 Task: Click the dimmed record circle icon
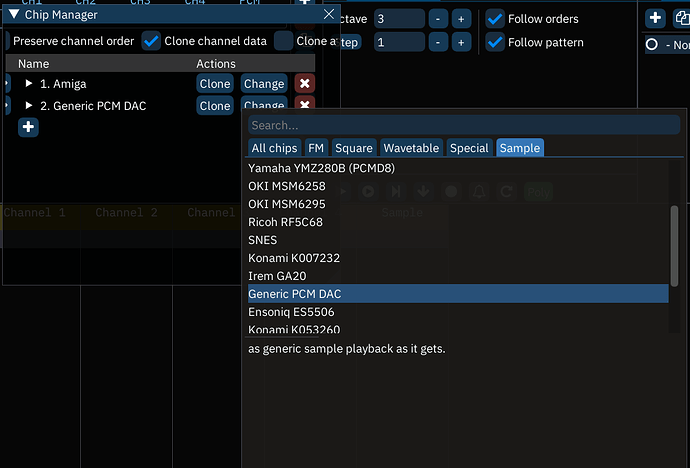[x=451, y=191]
